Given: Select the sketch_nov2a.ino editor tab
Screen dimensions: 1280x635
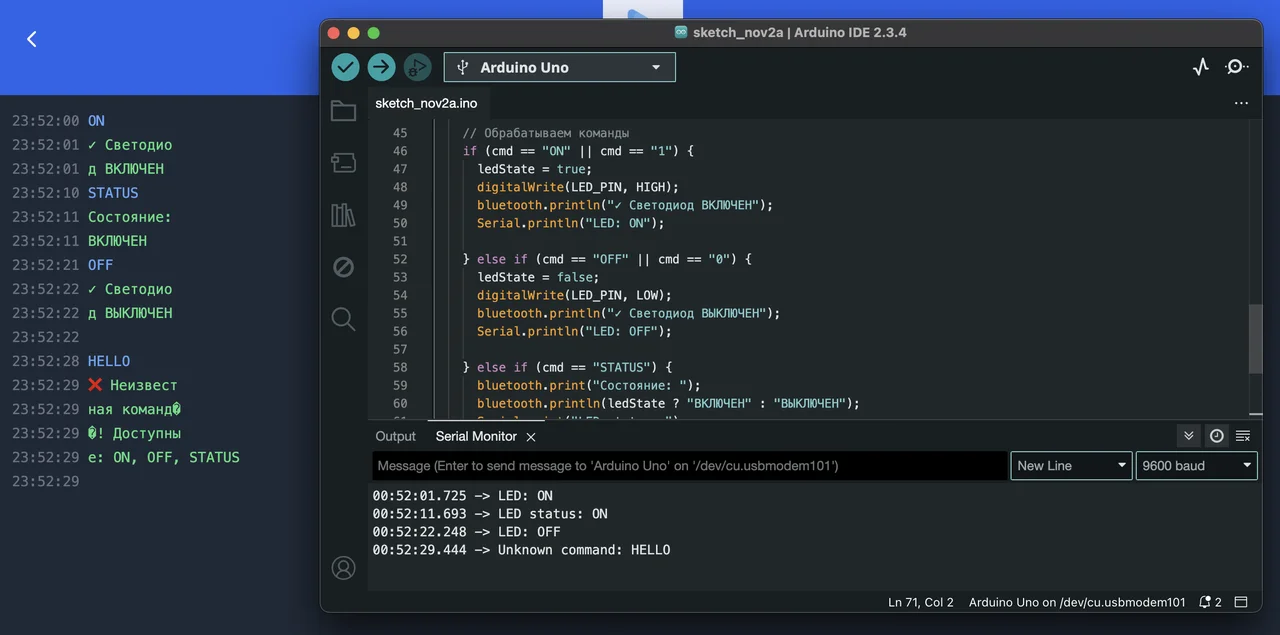Looking at the screenshot, I should 426,103.
